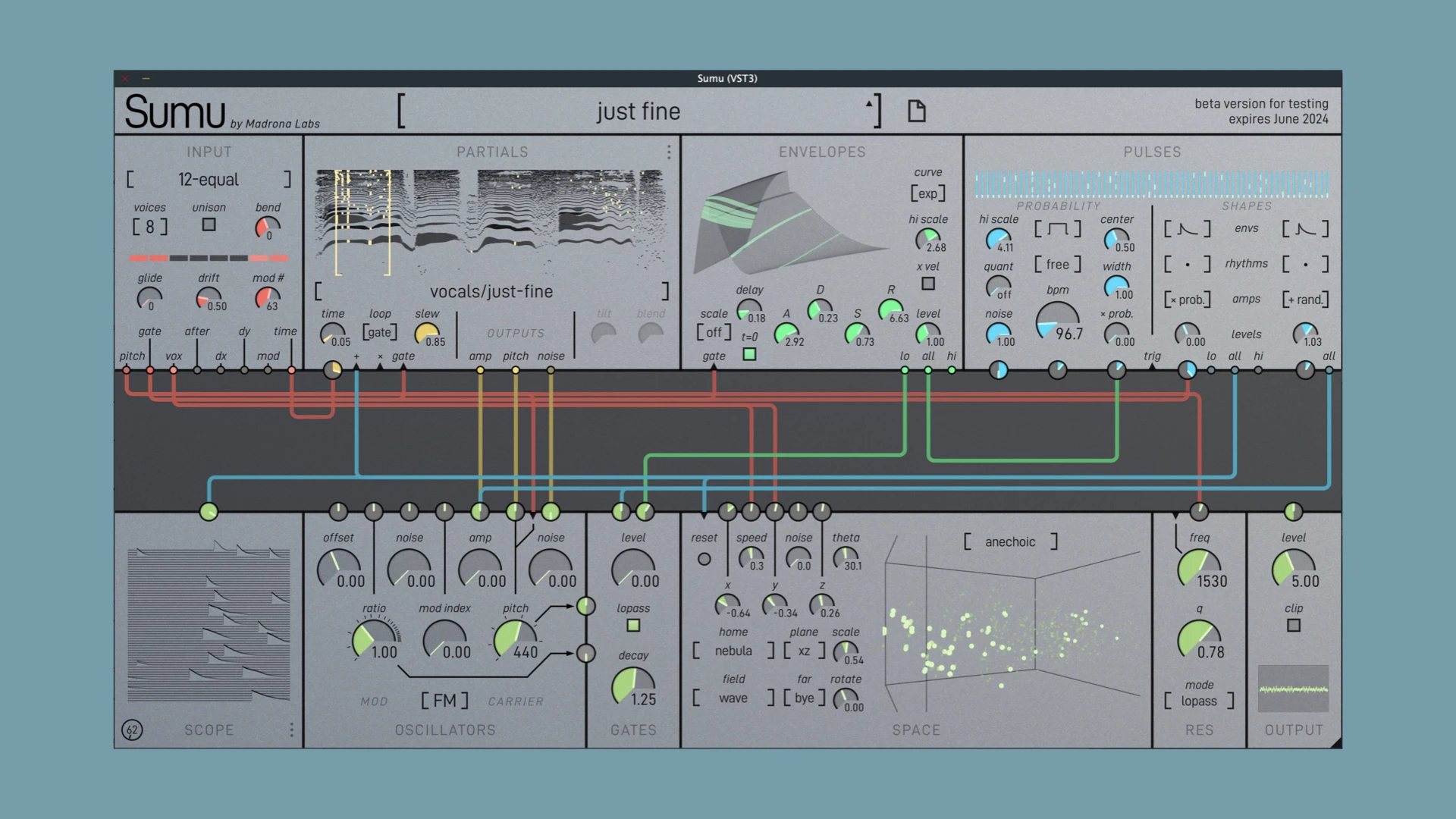Click the square pulse shape in Probability
The image size is (1456, 819).
pos(1057,229)
